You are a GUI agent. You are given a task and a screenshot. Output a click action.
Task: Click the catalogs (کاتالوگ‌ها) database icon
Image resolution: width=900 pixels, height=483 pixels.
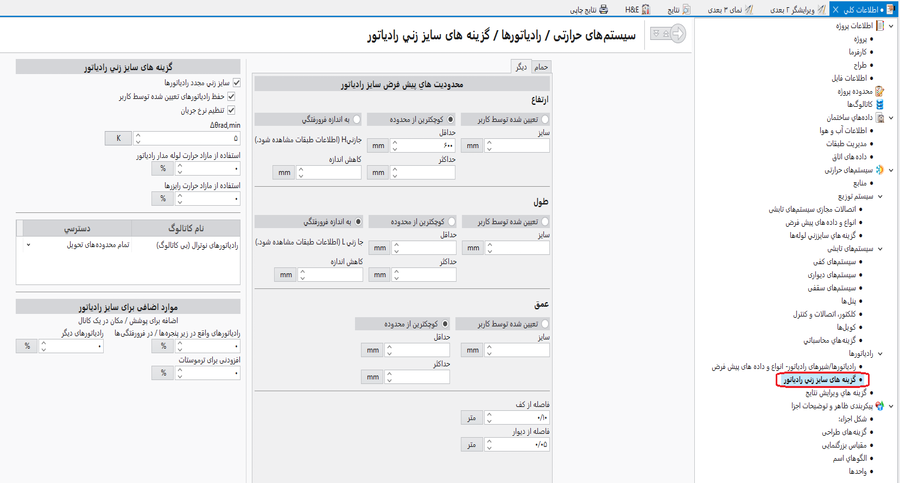880,104
